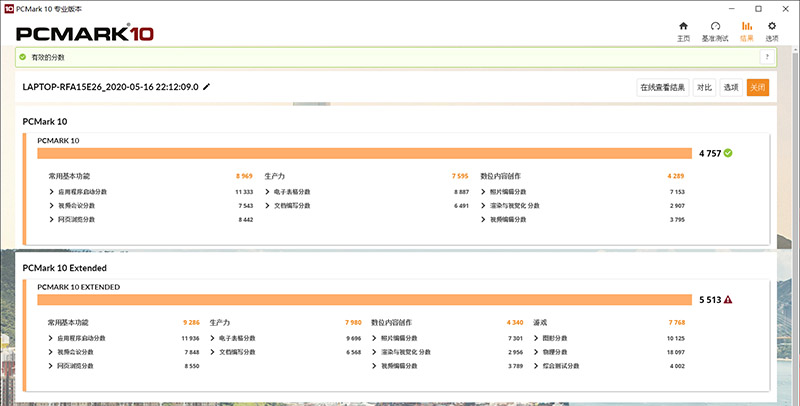800x406 pixels.
Task: Minimize the PCMark 10 window
Action: click(732, 9)
